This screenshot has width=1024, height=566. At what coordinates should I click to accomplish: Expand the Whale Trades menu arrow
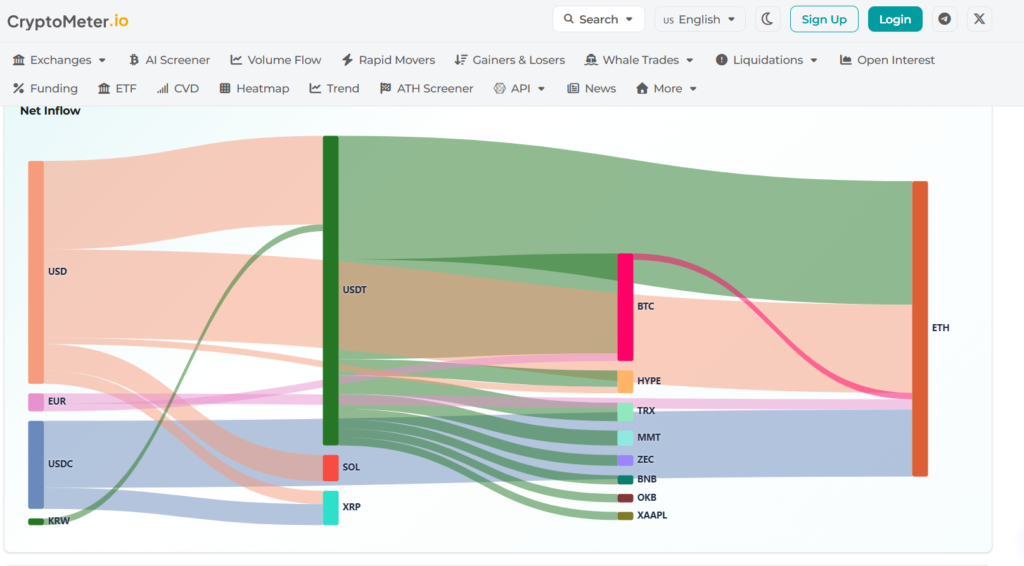tap(690, 60)
